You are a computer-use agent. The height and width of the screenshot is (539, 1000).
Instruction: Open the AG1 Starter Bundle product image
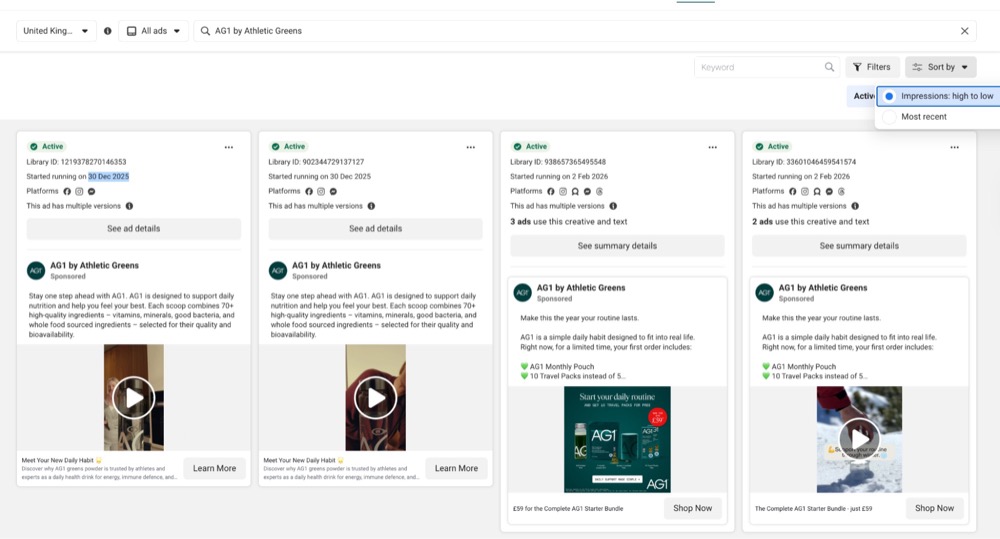617,439
